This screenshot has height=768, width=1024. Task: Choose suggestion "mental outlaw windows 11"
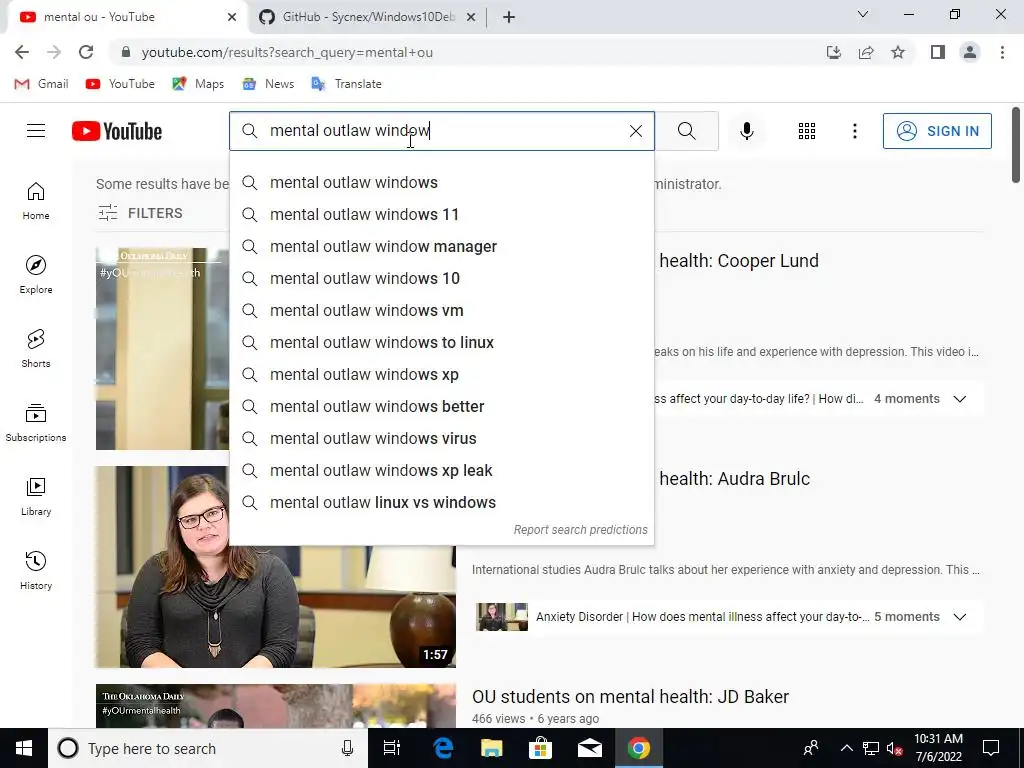coord(441,214)
